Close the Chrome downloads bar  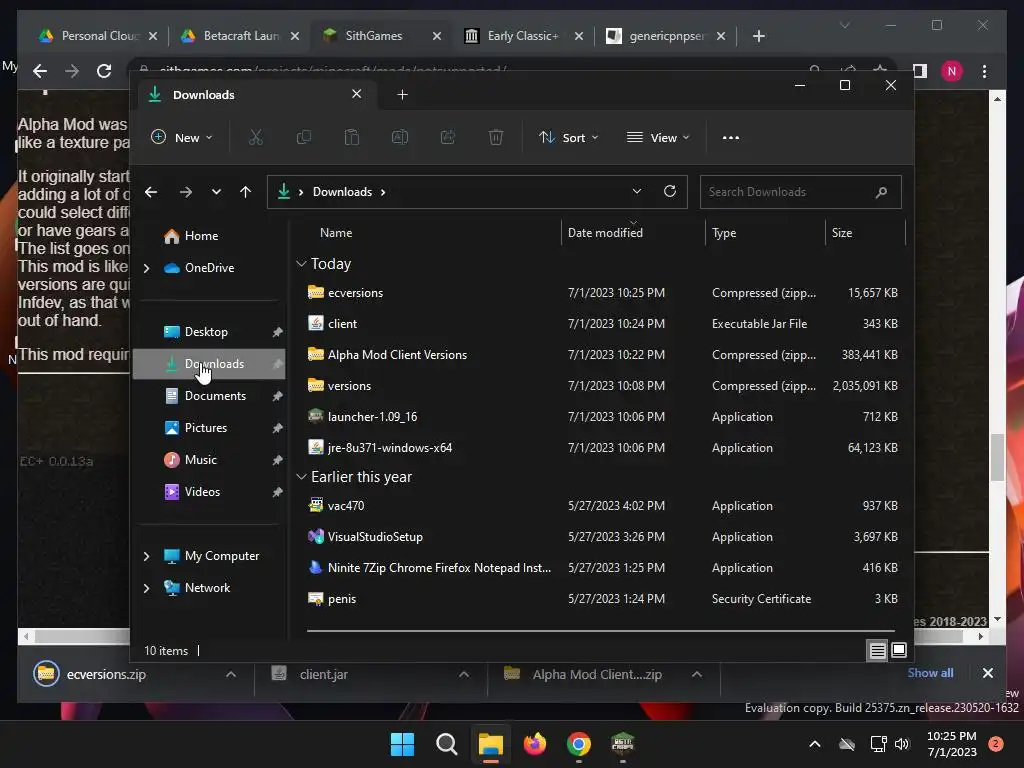click(987, 673)
